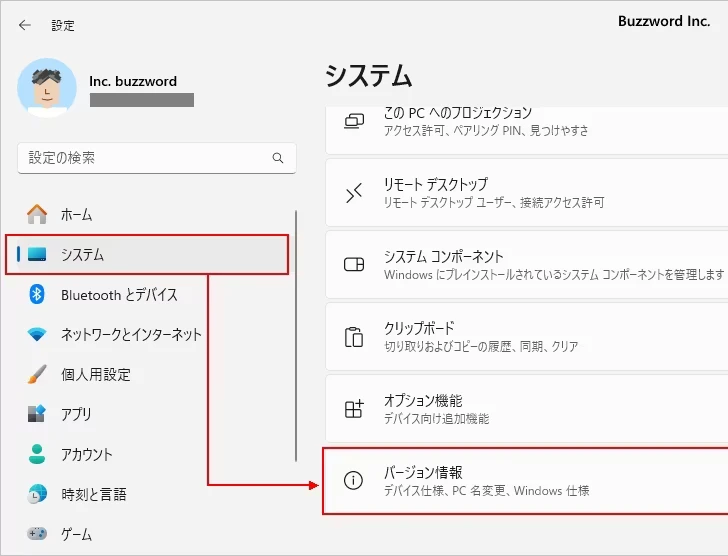Click the ゲーム controller icon
The width and height of the screenshot is (728, 556).
coord(37,534)
